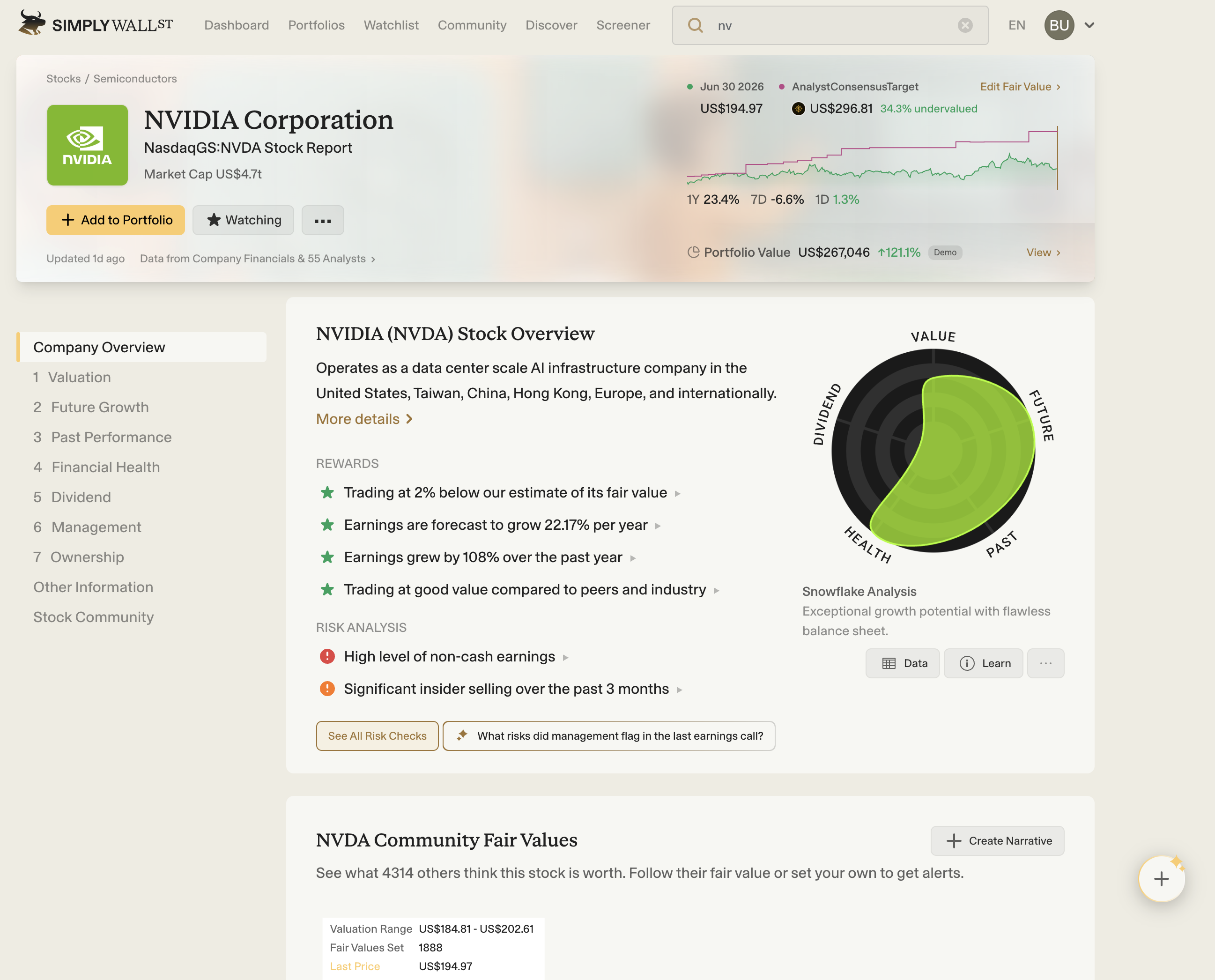The width and height of the screenshot is (1215, 980).
Task: Jump to Stock Community section
Action: click(x=93, y=617)
